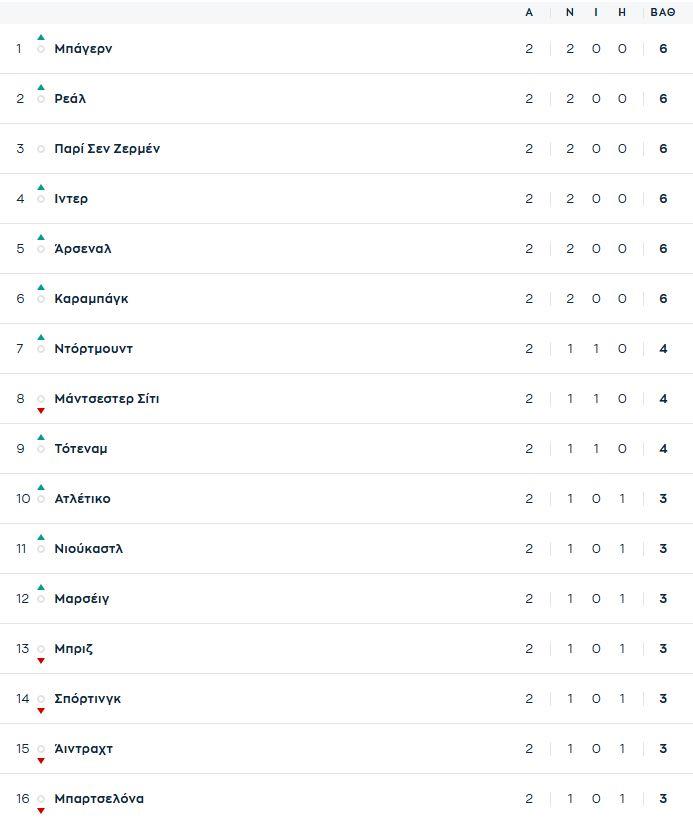Click the Α matches played column header

tap(529, 13)
